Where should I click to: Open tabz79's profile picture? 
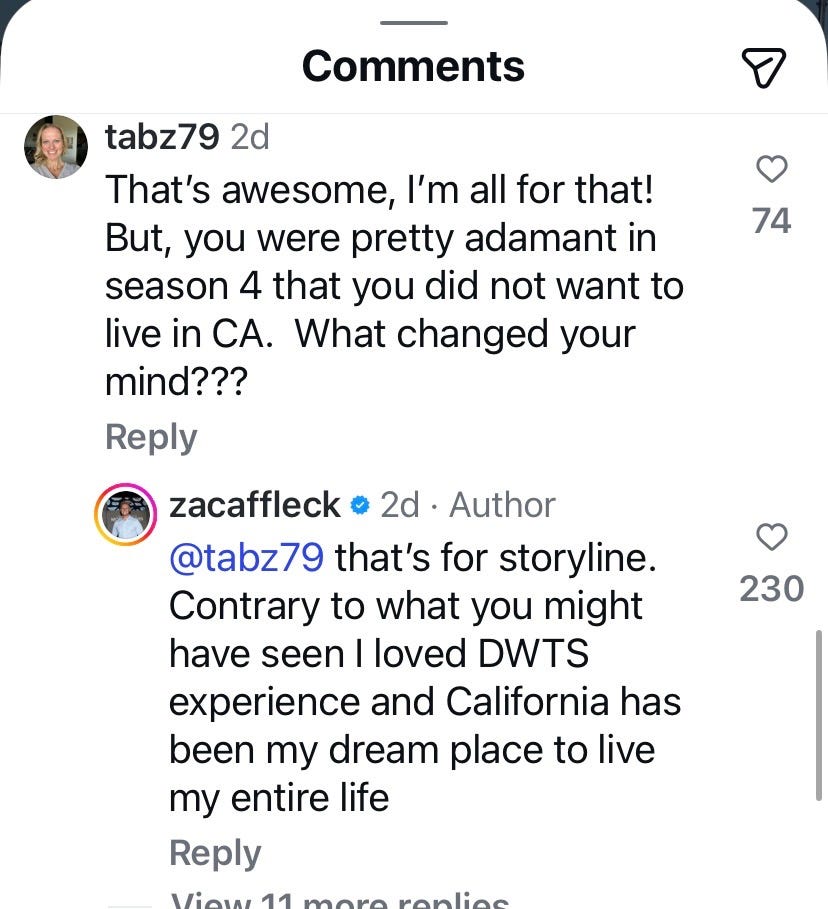coord(56,146)
